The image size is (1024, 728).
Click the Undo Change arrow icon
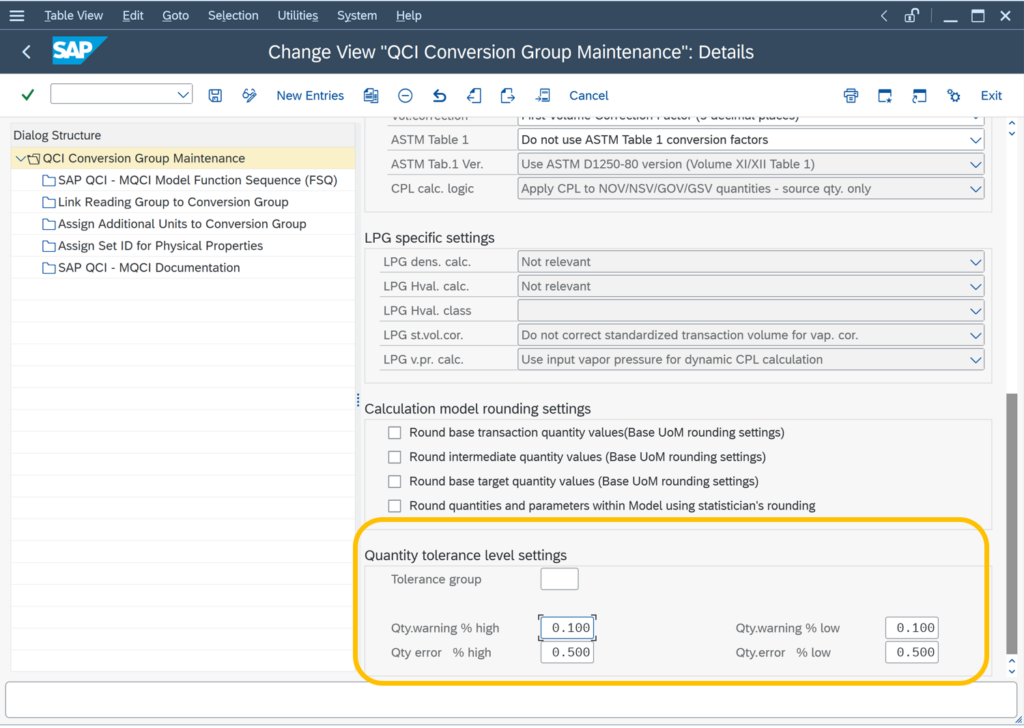440,95
